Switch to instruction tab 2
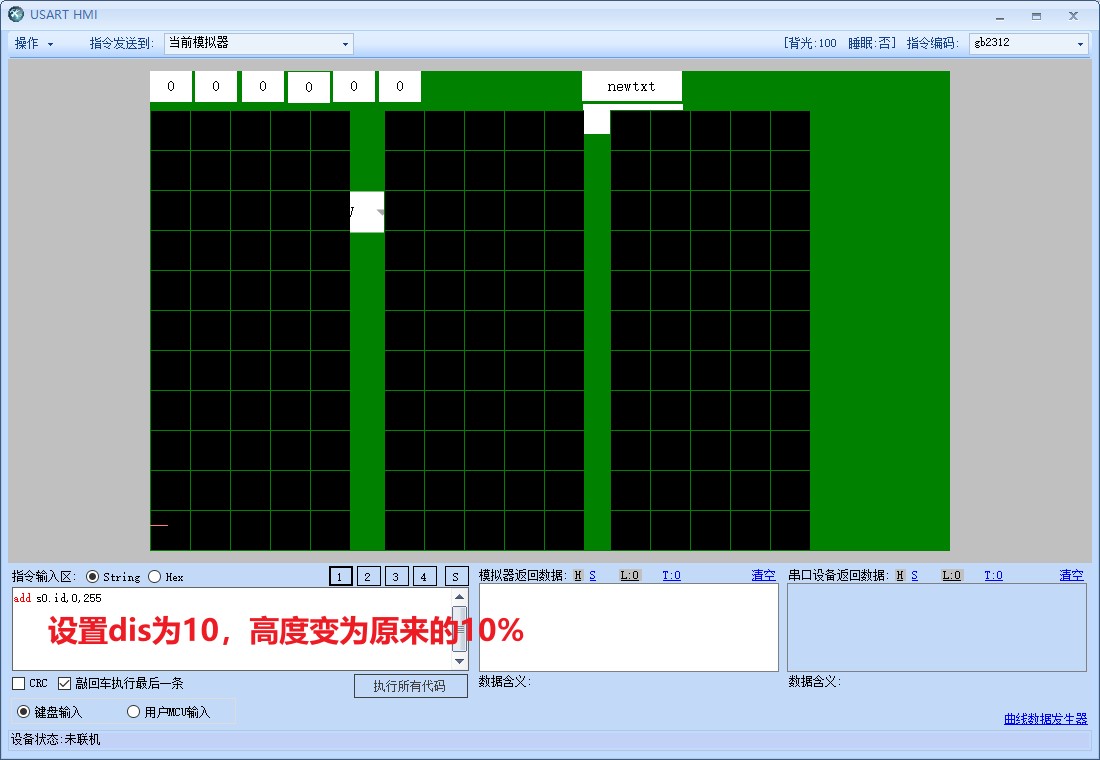The height and width of the screenshot is (760, 1100). click(x=368, y=577)
